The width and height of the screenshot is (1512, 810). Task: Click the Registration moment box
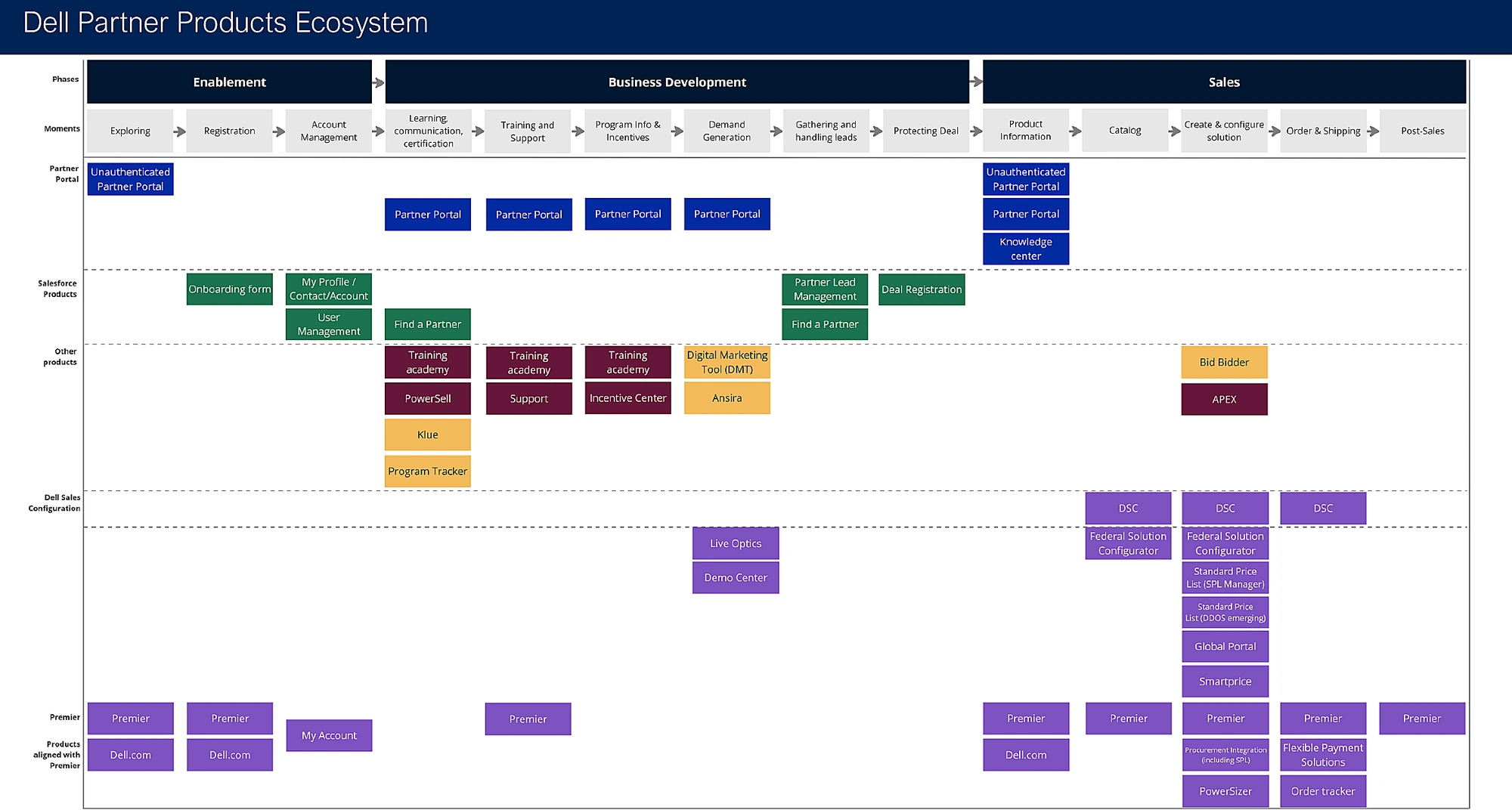pyautogui.click(x=229, y=131)
